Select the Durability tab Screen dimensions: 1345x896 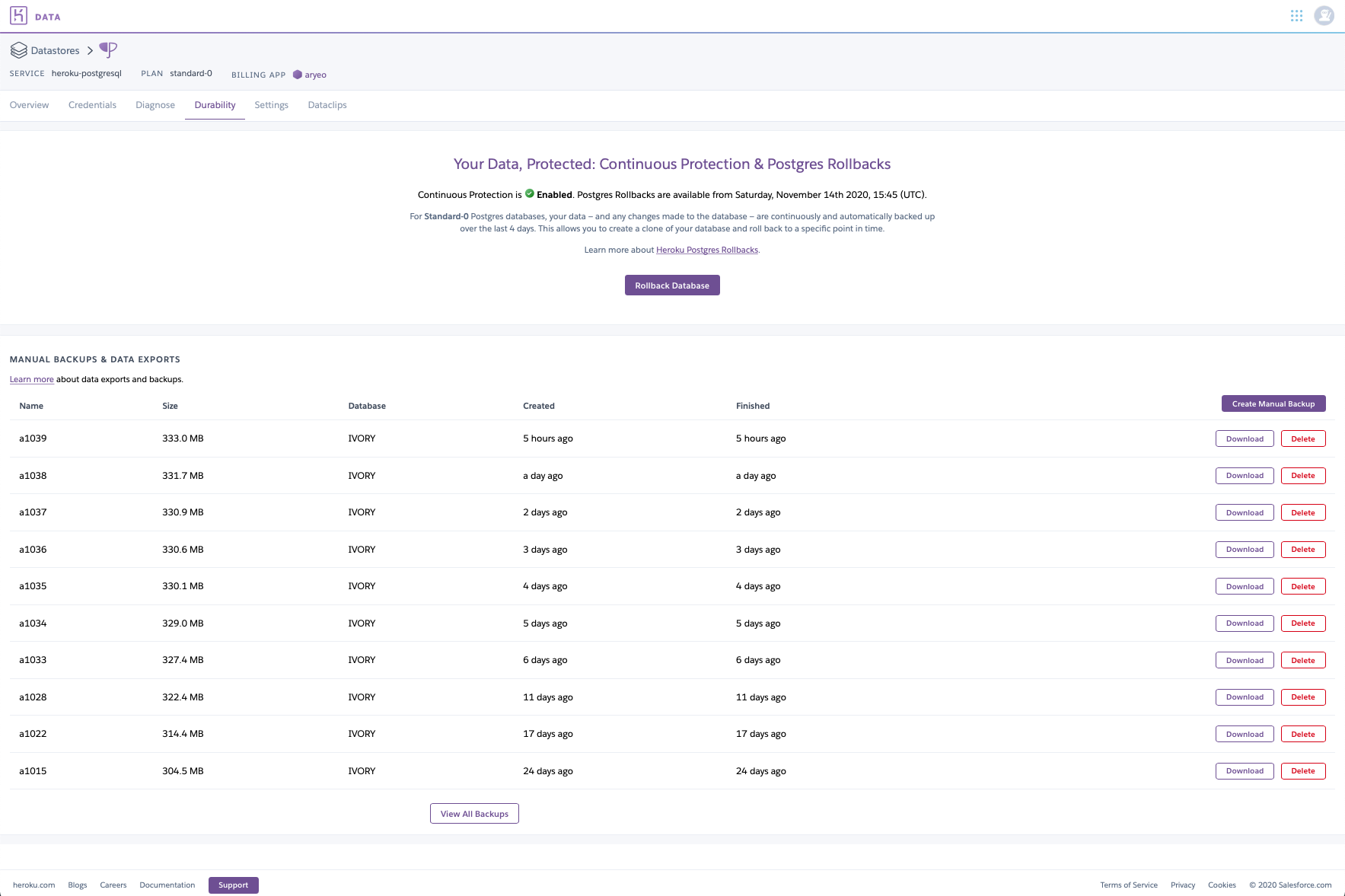(x=215, y=105)
